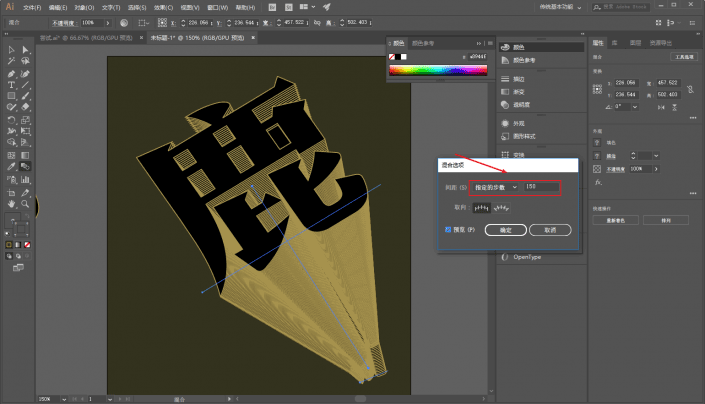The width and height of the screenshot is (705, 404).
Task: Pick a color from the spectrum bar
Action: (438, 70)
